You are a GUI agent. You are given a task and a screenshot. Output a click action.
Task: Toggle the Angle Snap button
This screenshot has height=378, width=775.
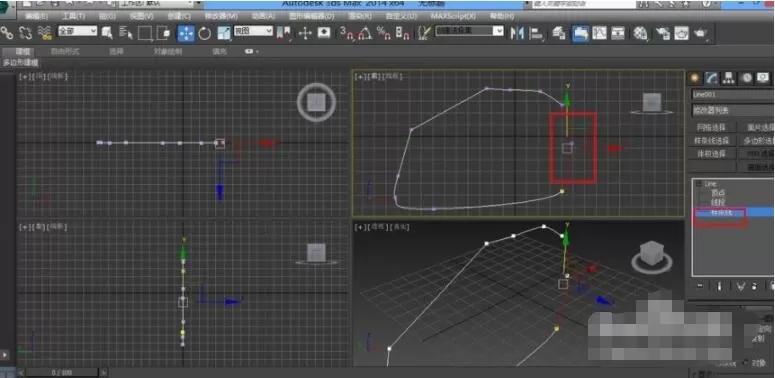(x=365, y=33)
